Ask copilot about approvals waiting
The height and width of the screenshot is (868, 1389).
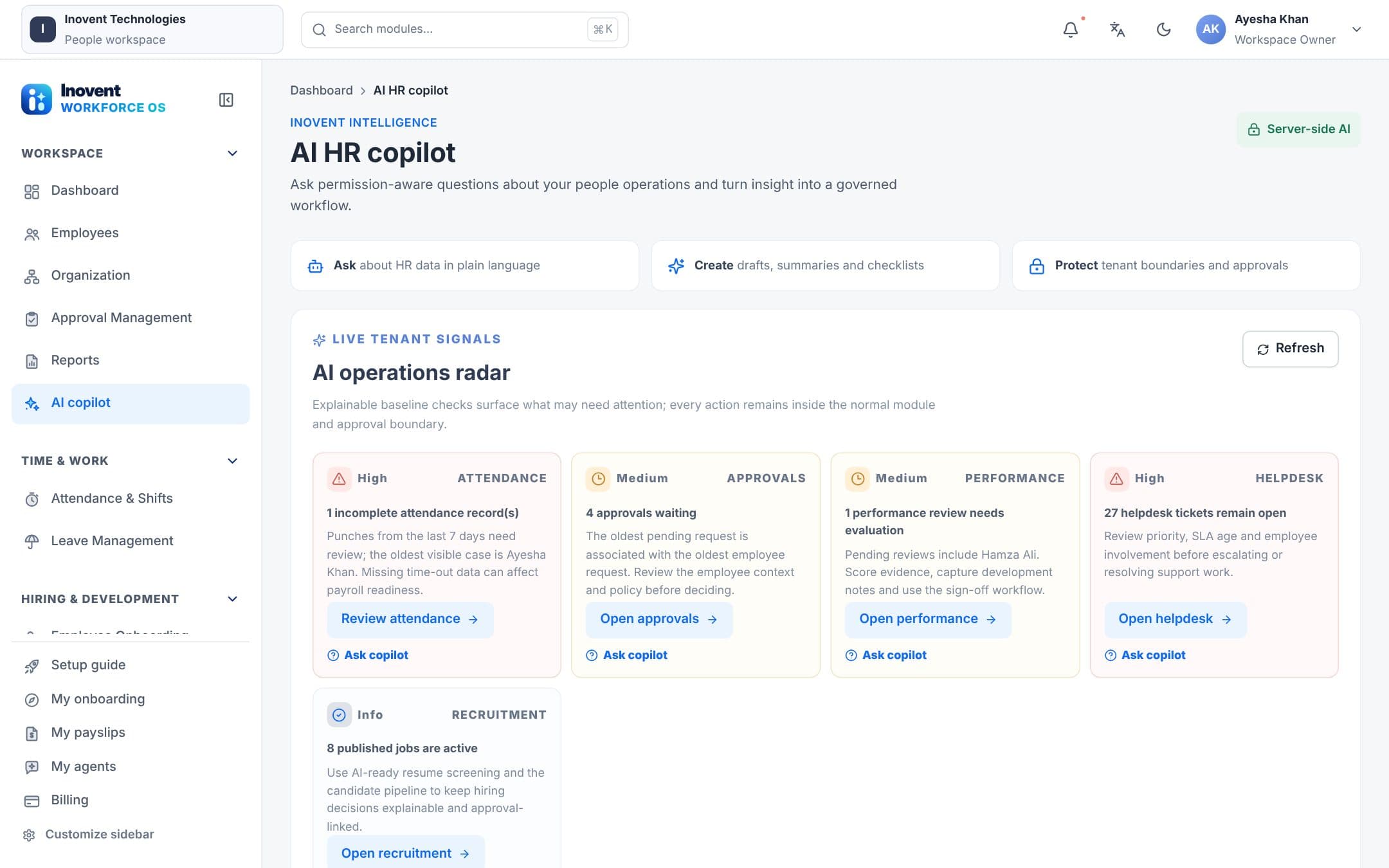[627, 655]
